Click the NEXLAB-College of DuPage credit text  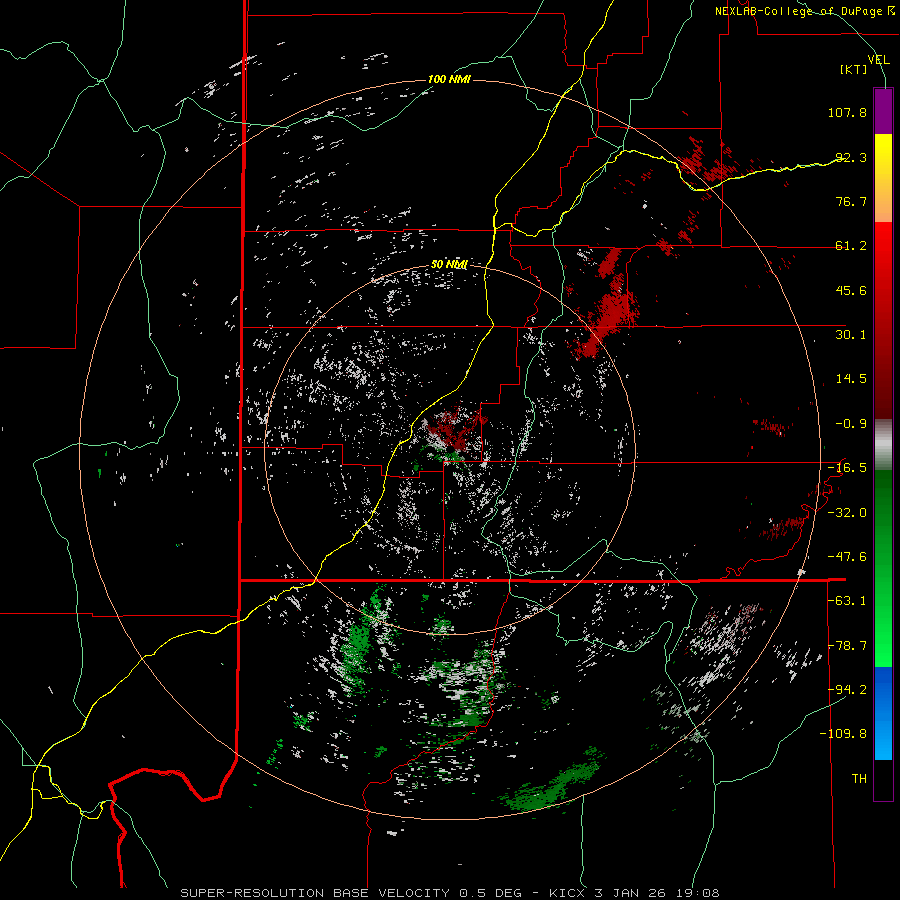(x=804, y=11)
